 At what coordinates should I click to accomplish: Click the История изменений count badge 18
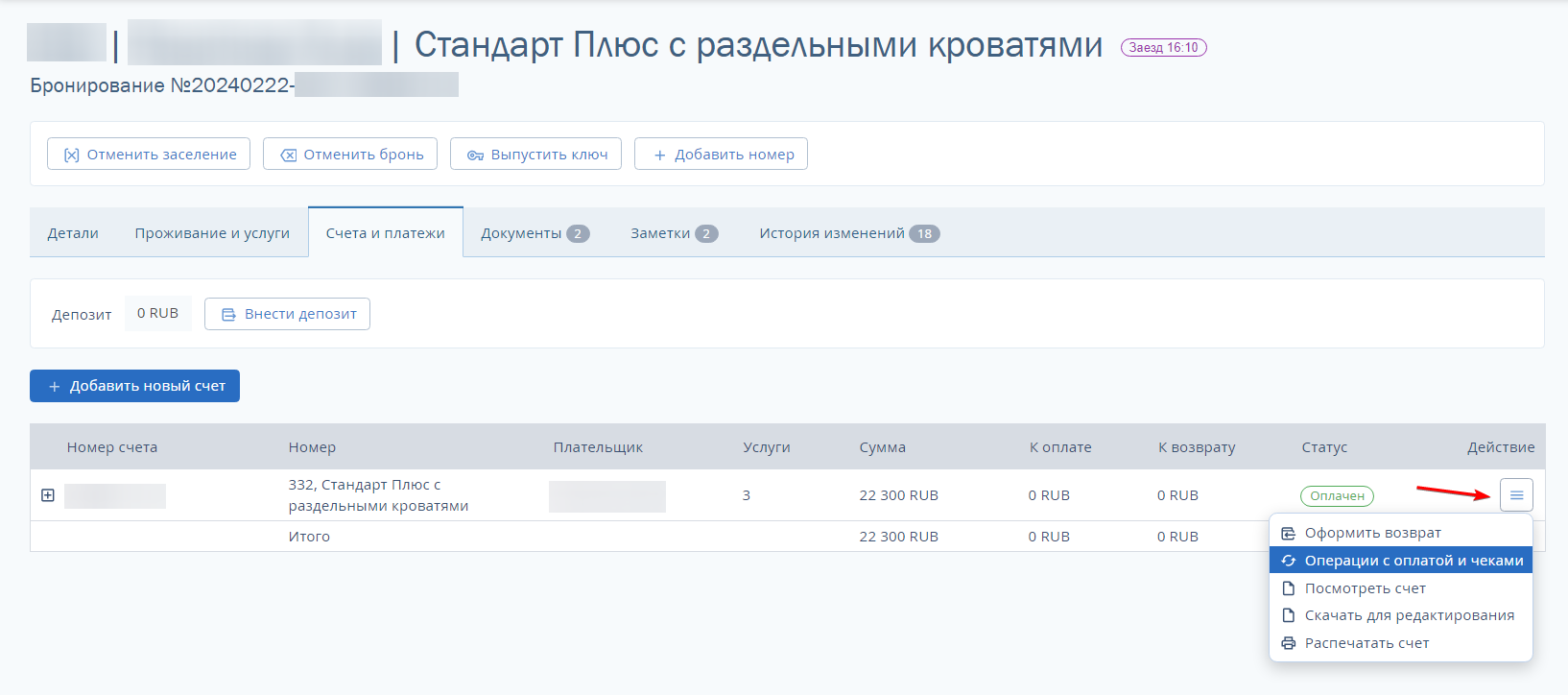(x=924, y=233)
